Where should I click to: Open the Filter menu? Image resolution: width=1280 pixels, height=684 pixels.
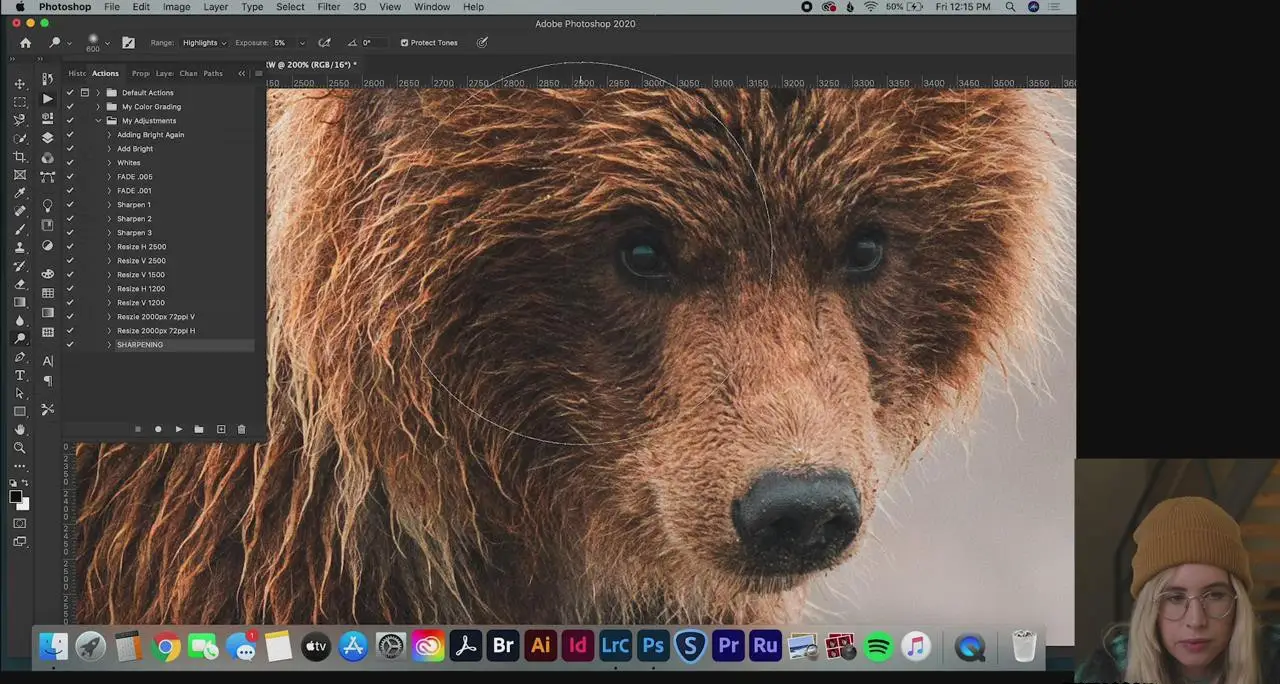tap(328, 7)
